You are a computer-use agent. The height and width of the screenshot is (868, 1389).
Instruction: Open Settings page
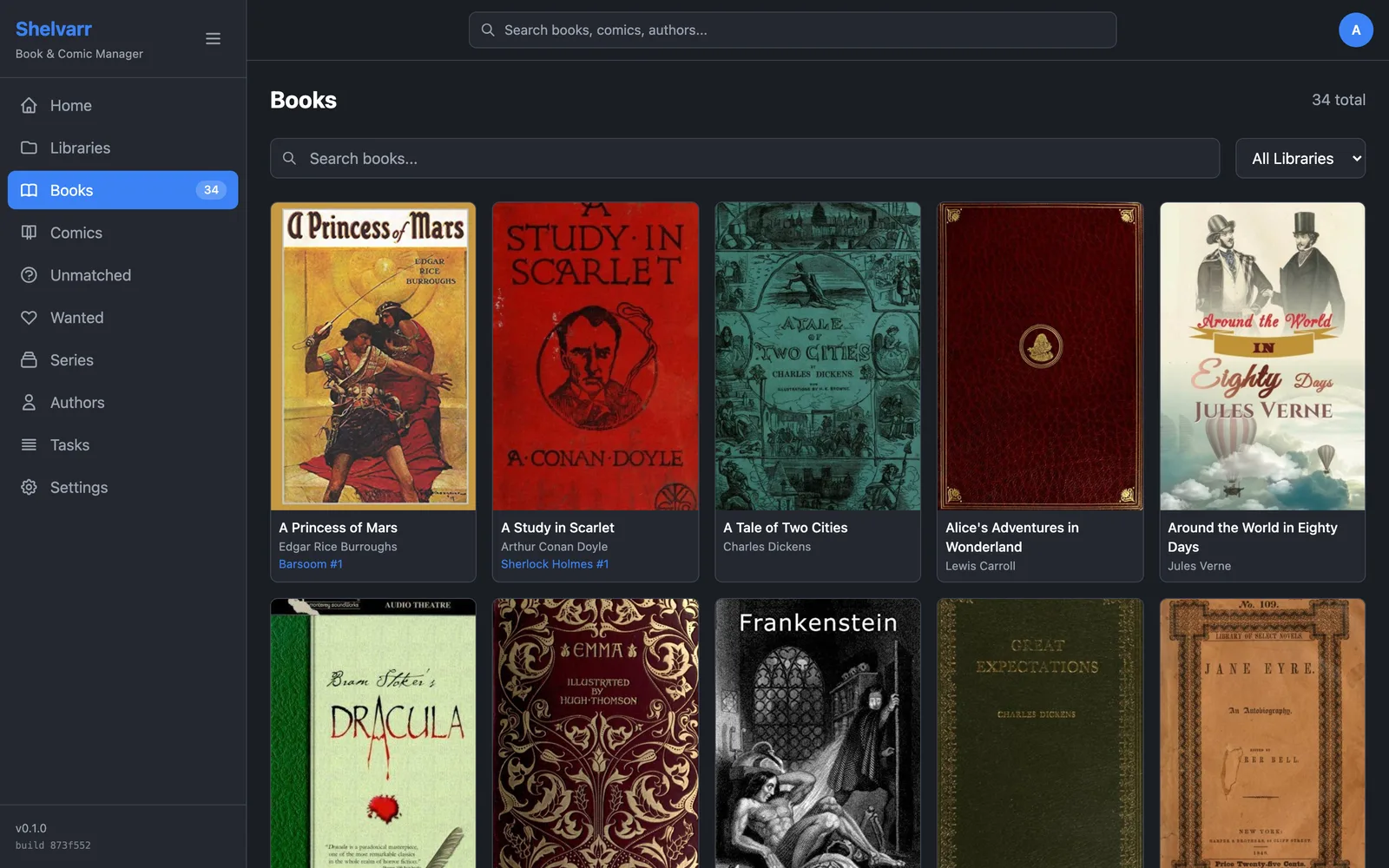123,488
